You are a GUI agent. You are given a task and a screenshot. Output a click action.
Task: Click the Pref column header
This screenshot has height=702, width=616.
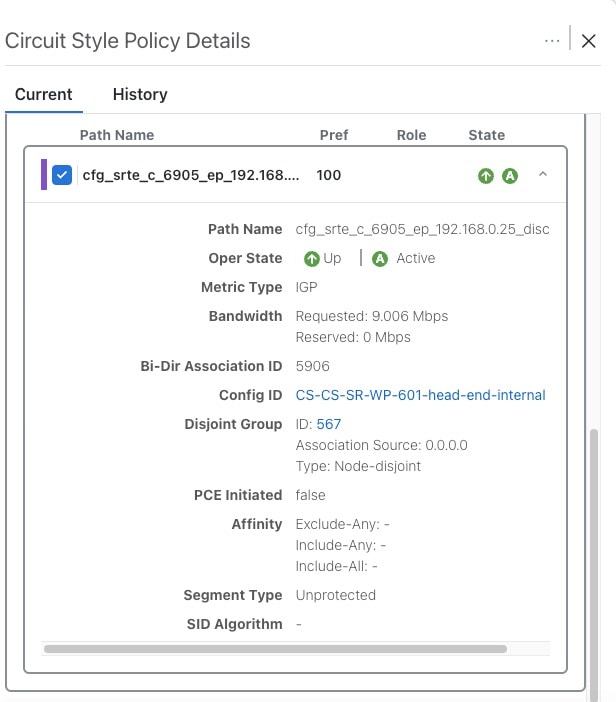[x=334, y=135]
